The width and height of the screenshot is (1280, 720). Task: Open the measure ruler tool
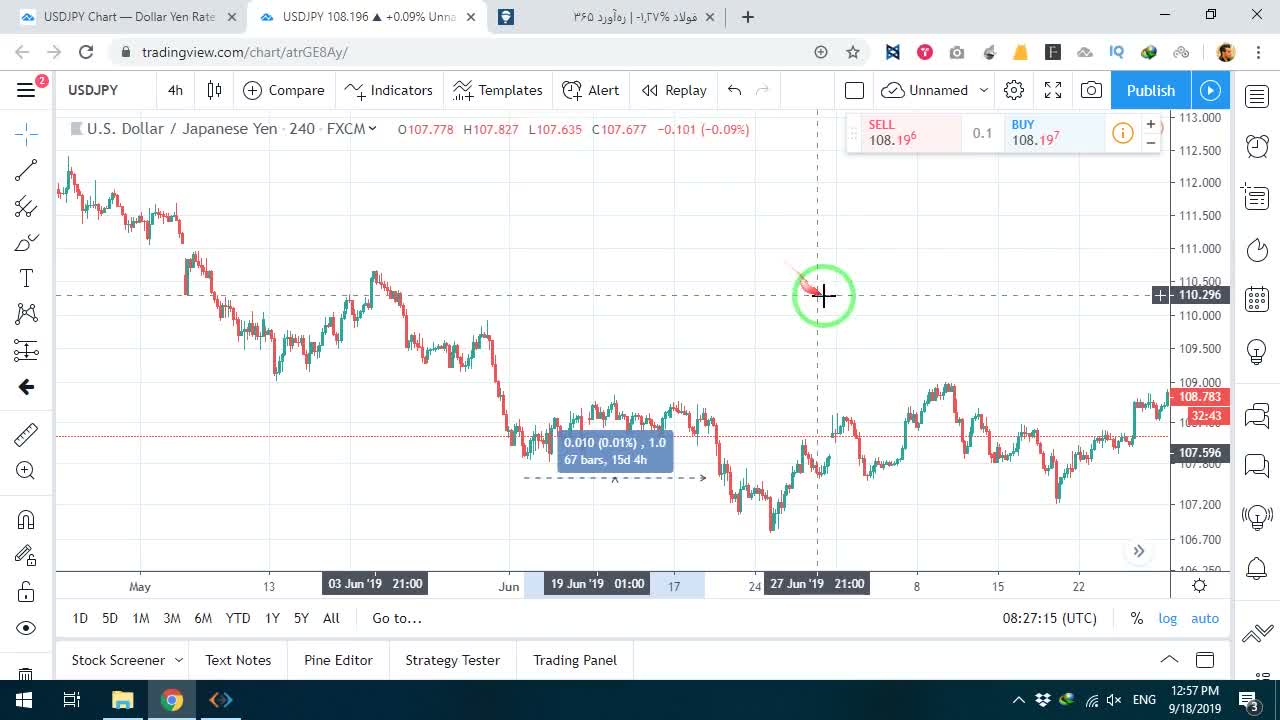tap(26, 434)
